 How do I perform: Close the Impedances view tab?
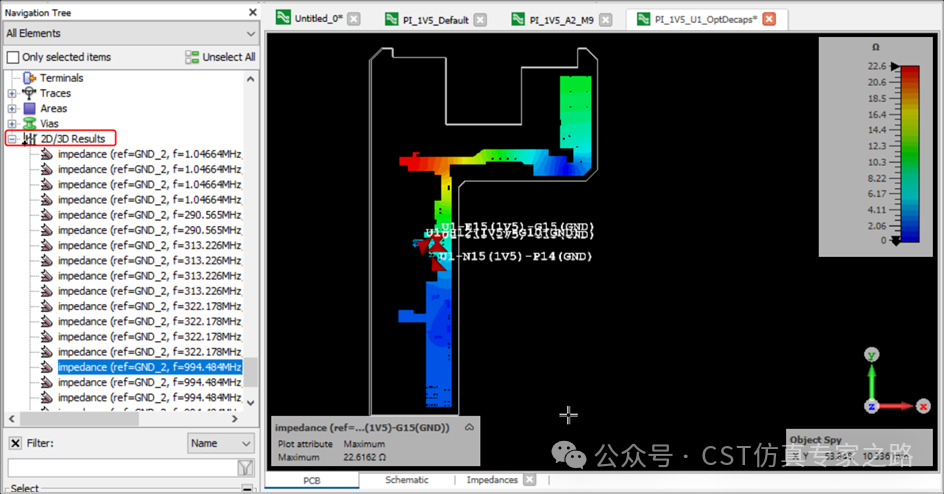click(529, 480)
